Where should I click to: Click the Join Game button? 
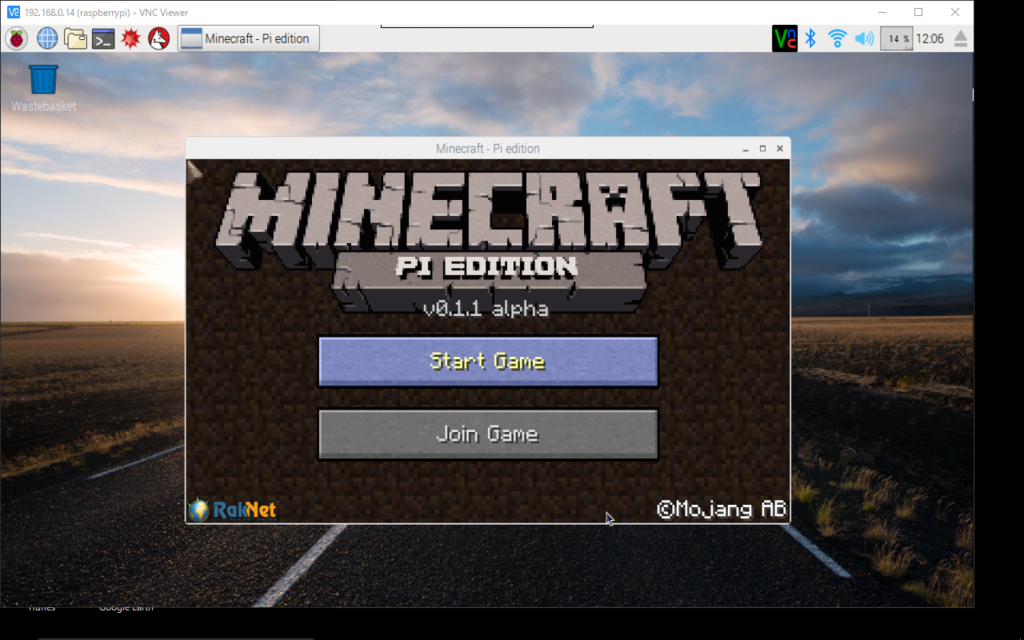(x=488, y=434)
